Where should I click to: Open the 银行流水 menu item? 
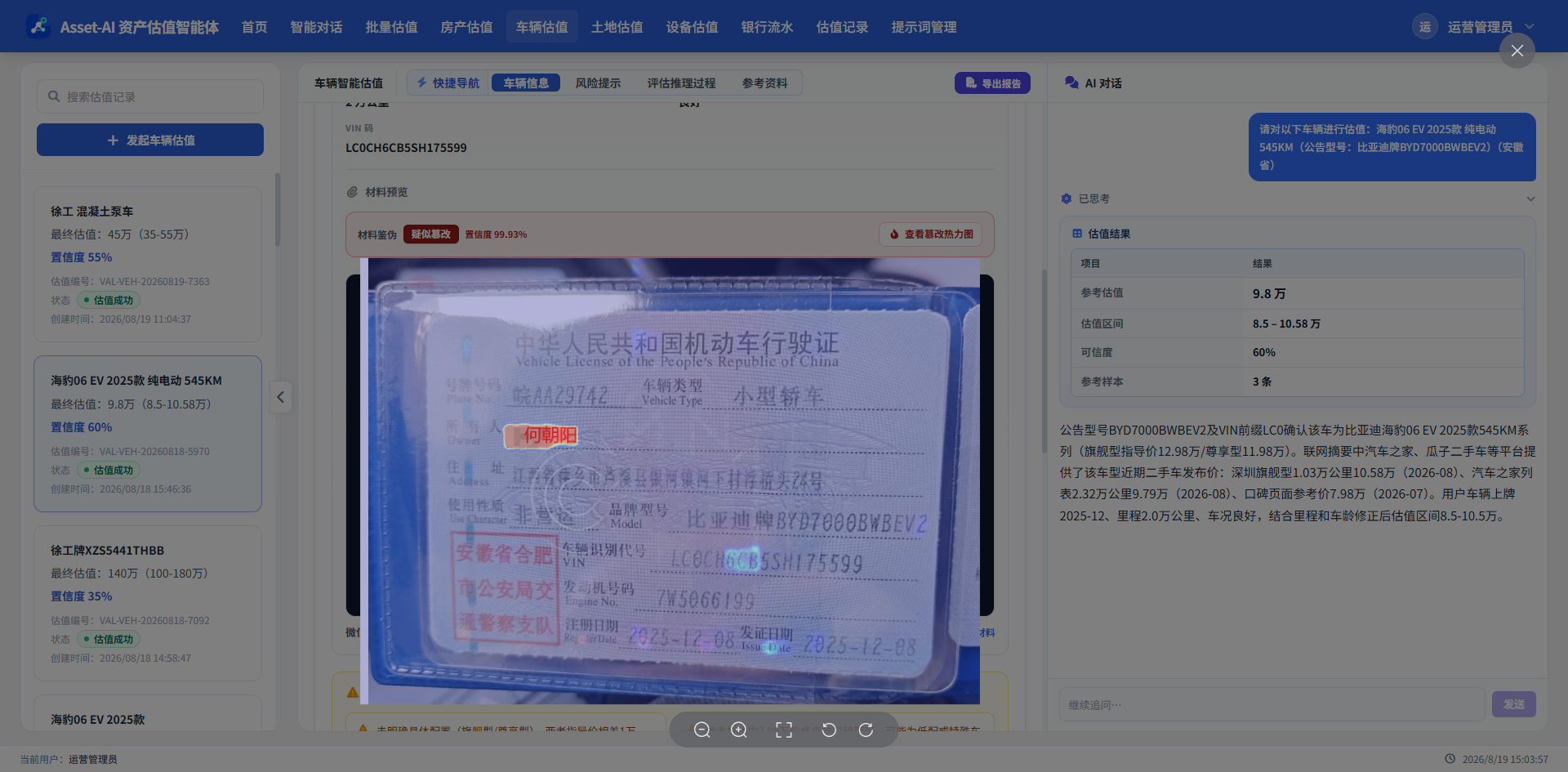(x=767, y=27)
